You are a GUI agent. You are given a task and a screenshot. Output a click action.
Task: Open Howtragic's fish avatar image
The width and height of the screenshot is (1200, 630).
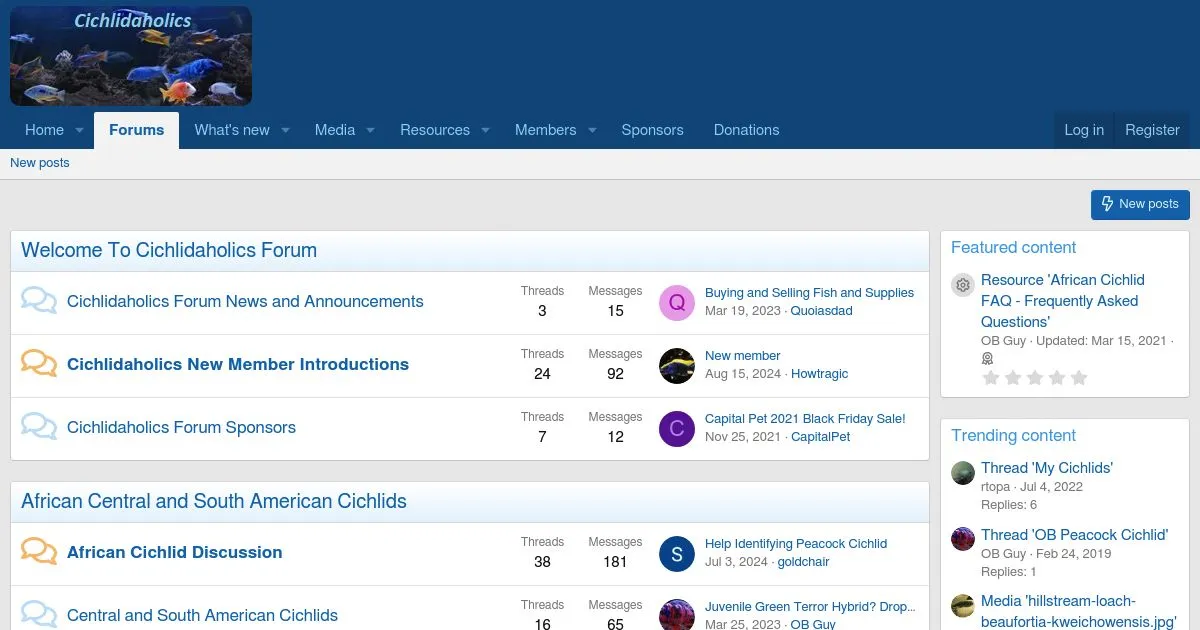point(677,366)
